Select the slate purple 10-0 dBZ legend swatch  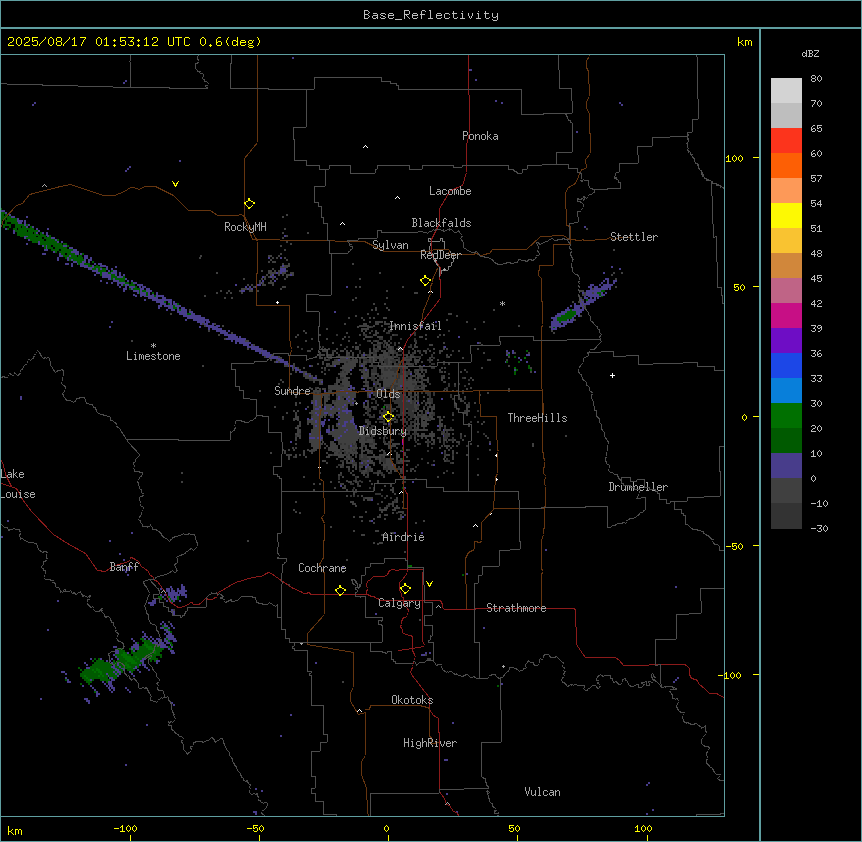coord(786,466)
